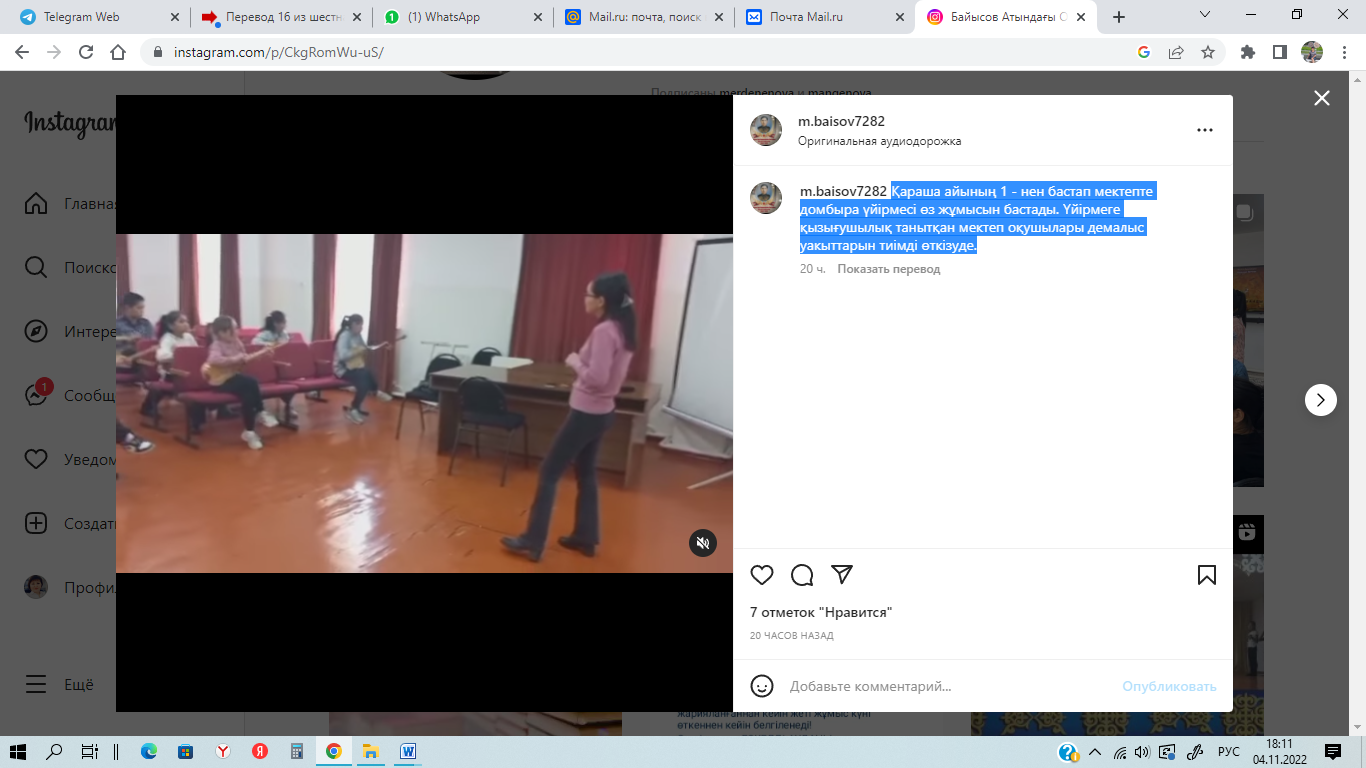Save the post with the bookmark icon
Image resolution: width=1366 pixels, height=768 pixels.
click(x=1207, y=575)
